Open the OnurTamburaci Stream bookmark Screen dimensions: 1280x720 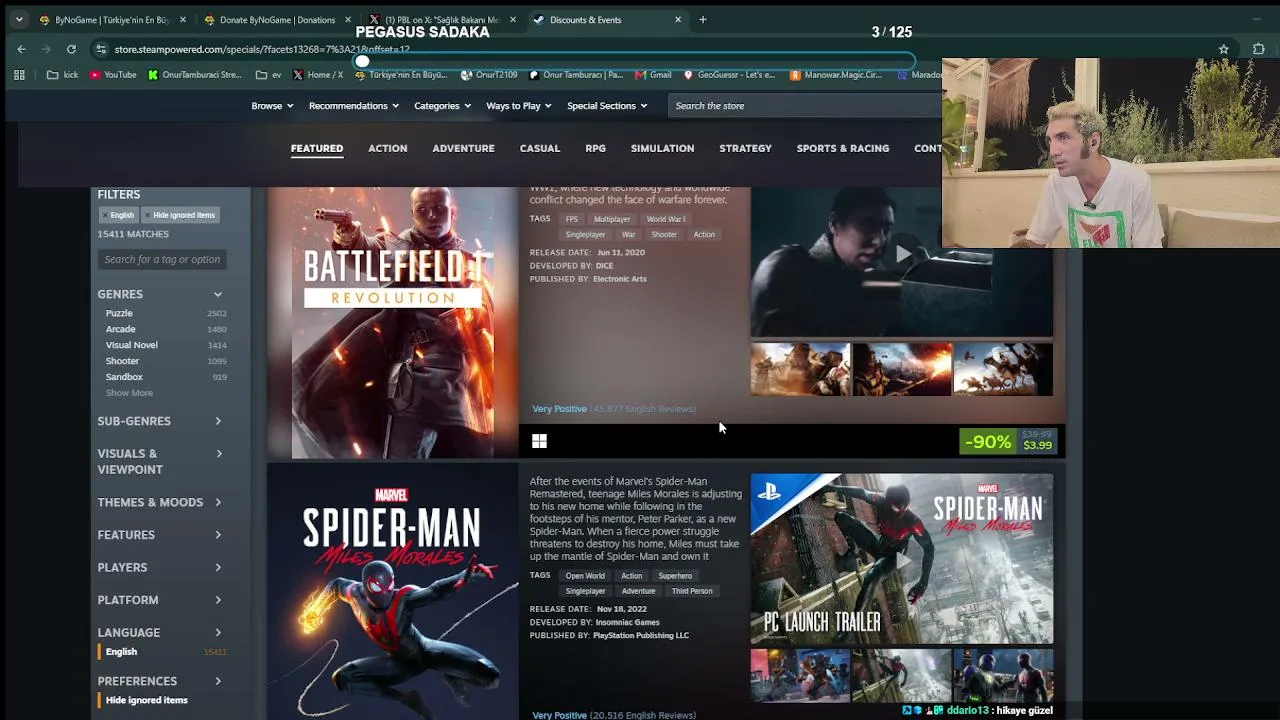point(195,75)
